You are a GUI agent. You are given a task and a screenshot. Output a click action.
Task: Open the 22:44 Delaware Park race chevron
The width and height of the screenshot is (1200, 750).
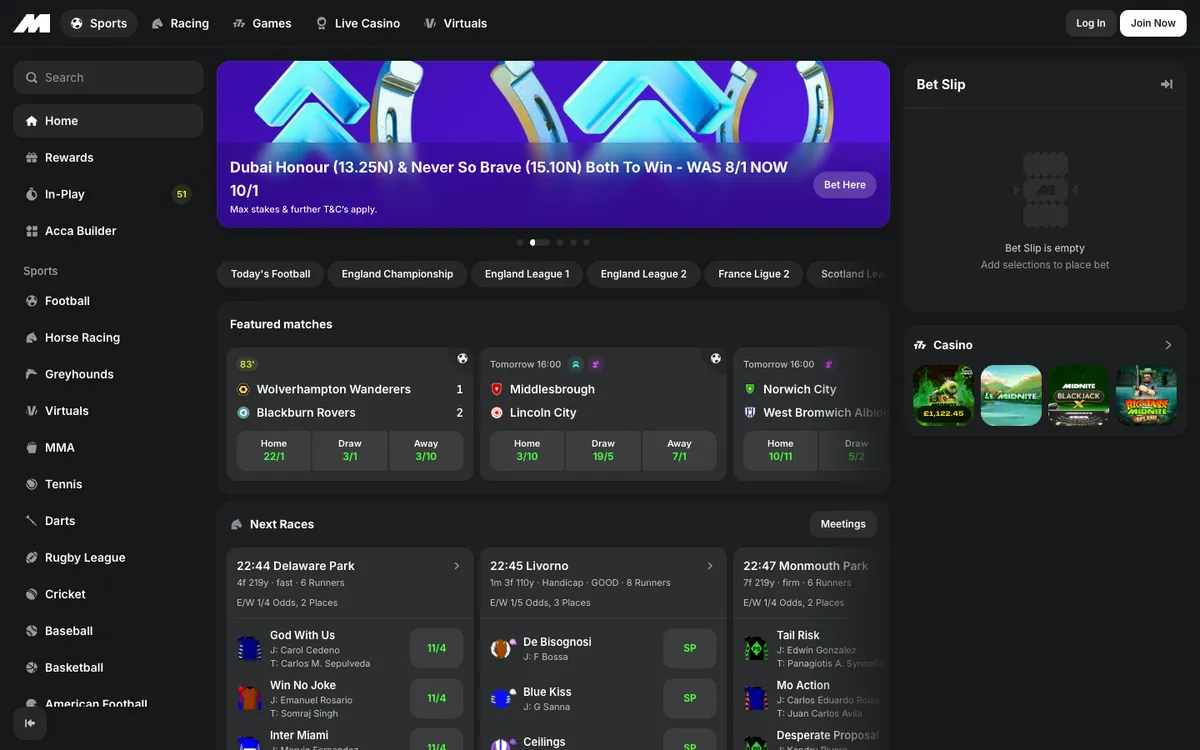tap(457, 566)
